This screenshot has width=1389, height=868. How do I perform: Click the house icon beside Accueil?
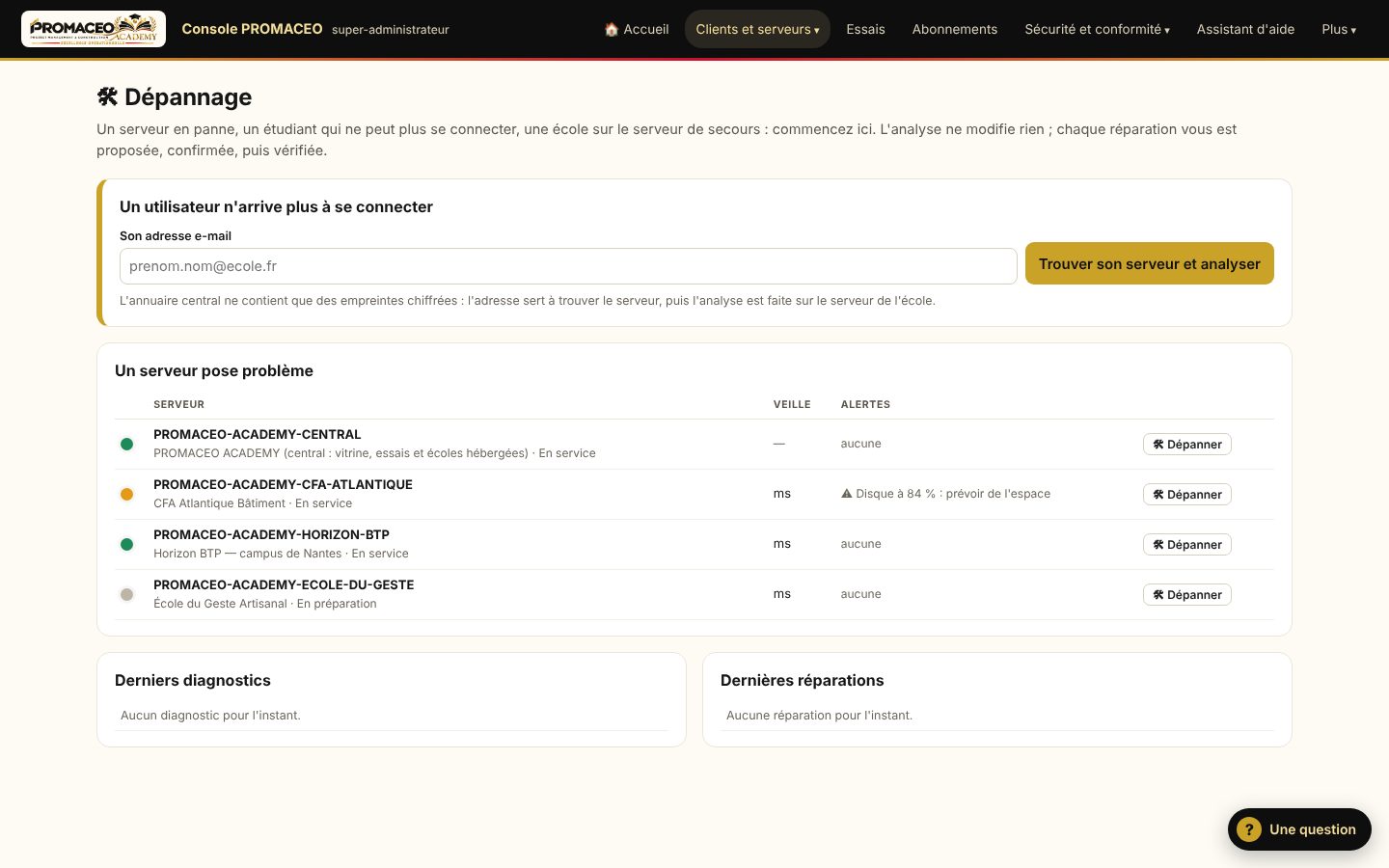coord(612,29)
